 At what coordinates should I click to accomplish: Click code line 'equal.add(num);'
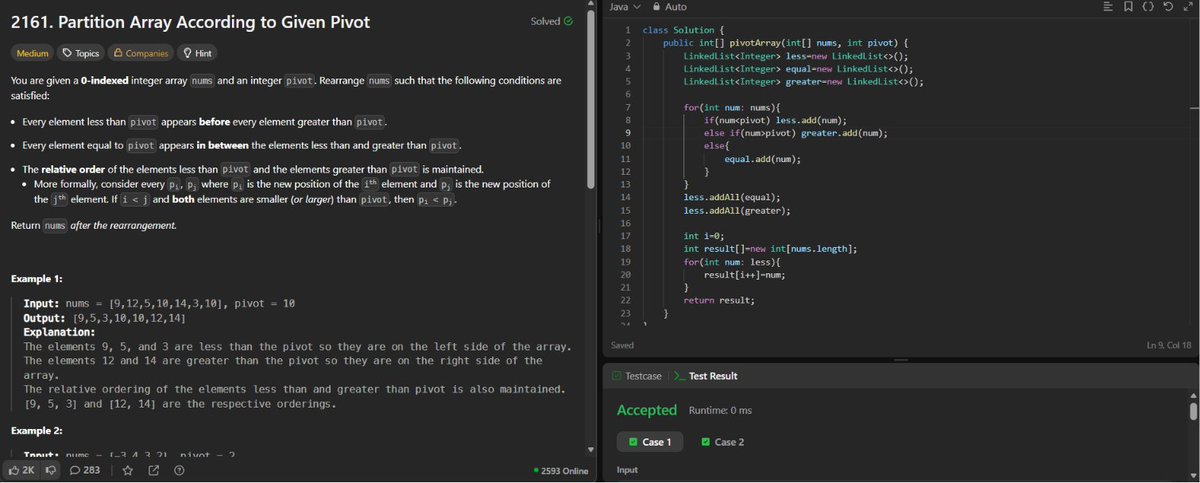[x=762, y=159]
